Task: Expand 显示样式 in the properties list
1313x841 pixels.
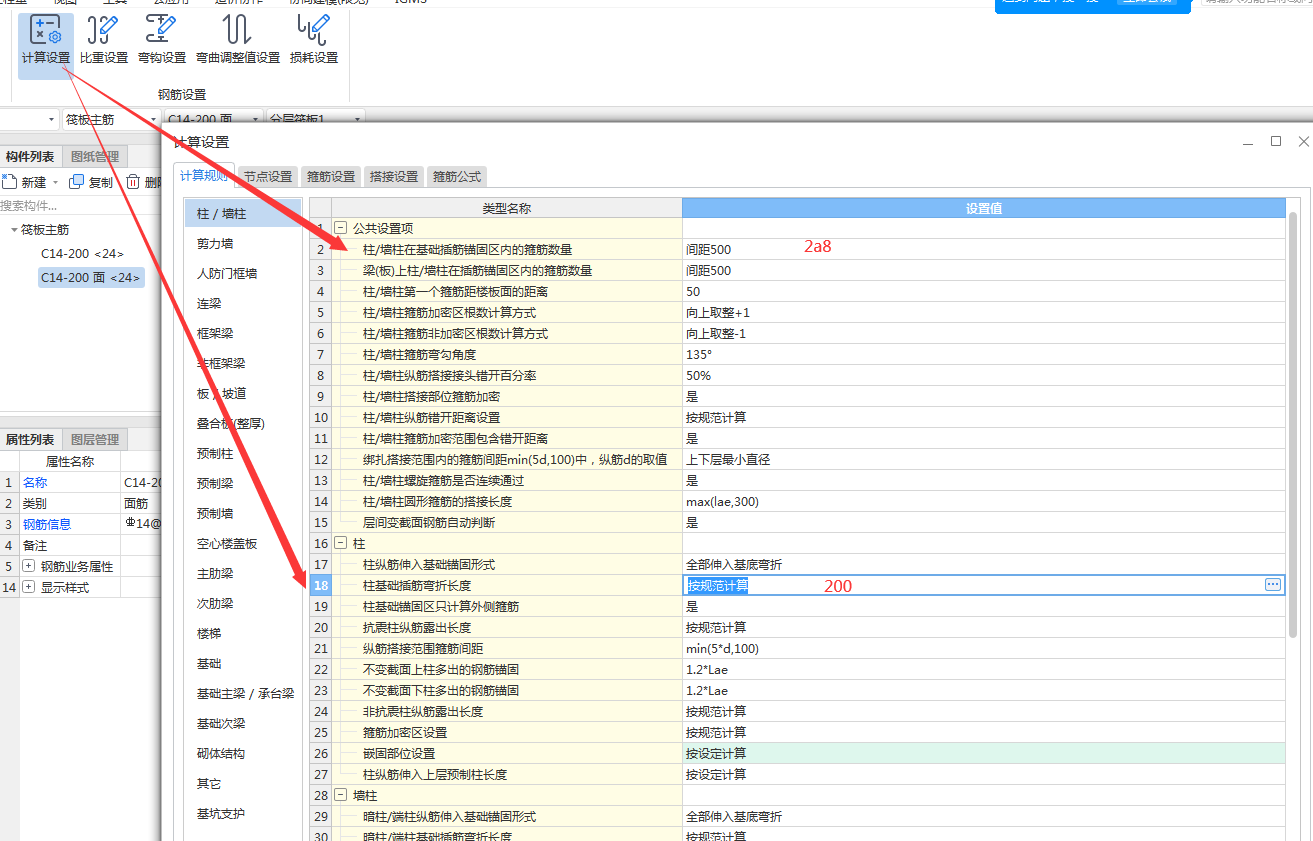Action: click(28, 587)
